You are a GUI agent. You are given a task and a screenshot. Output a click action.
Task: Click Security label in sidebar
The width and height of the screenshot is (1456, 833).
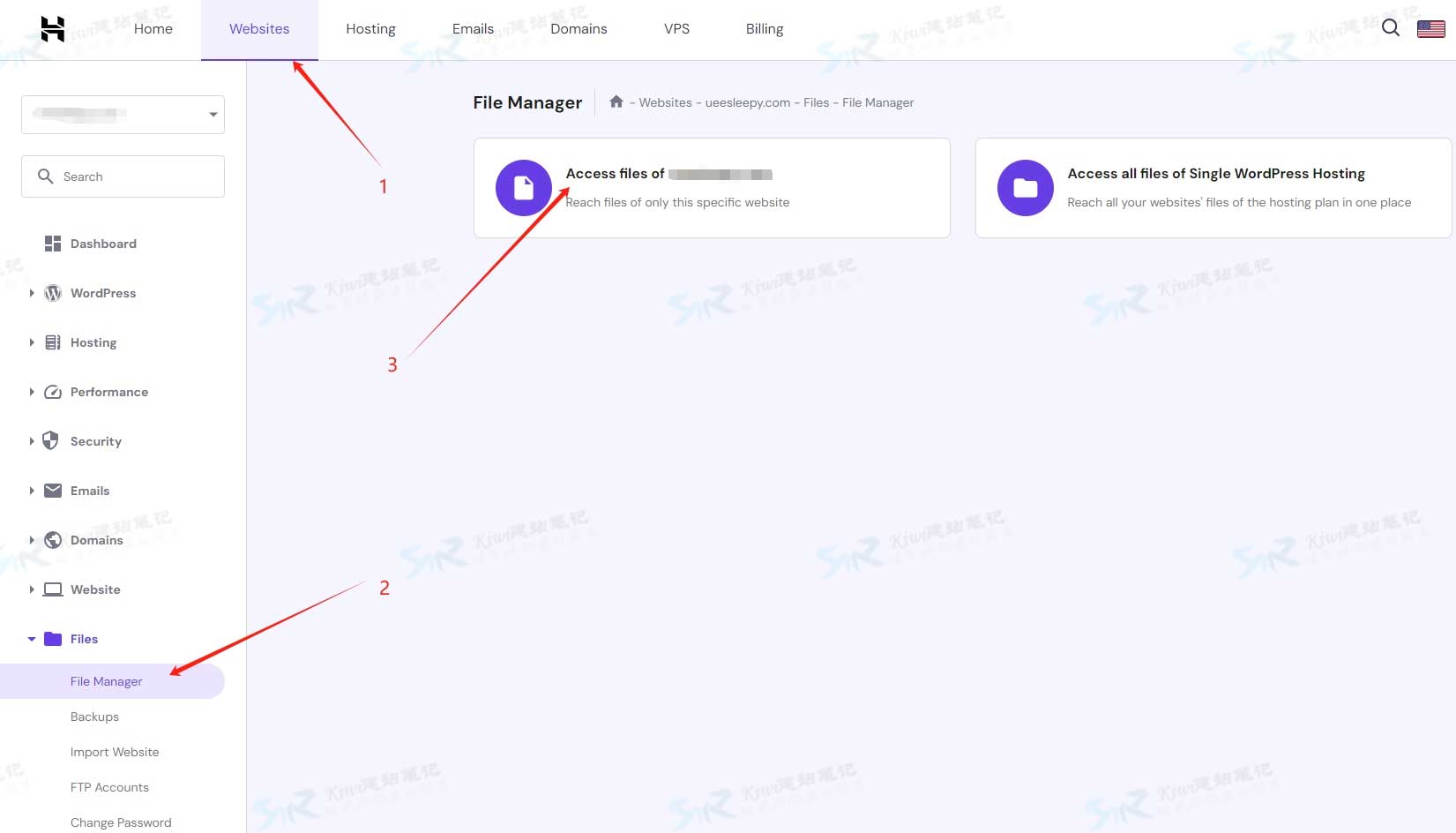(x=96, y=441)
